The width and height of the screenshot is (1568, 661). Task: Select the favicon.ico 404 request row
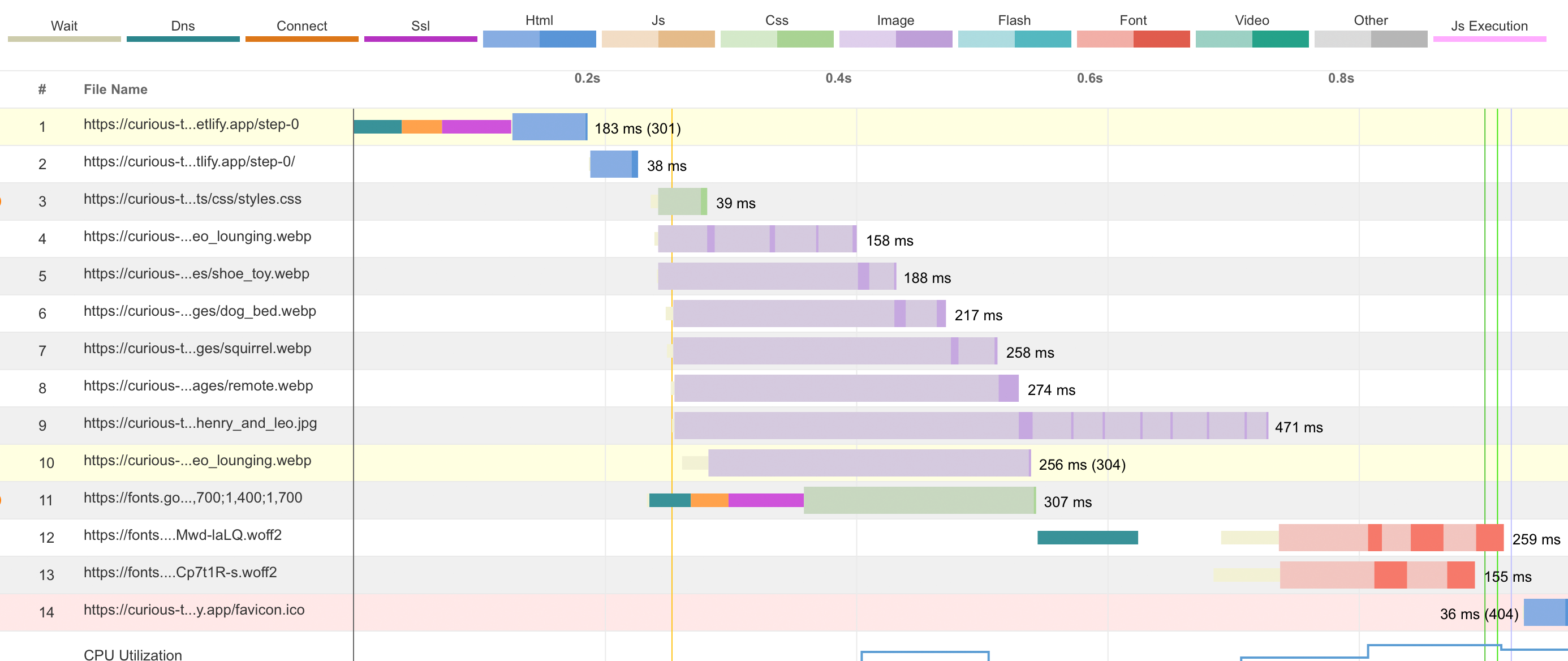coord(194,610)
